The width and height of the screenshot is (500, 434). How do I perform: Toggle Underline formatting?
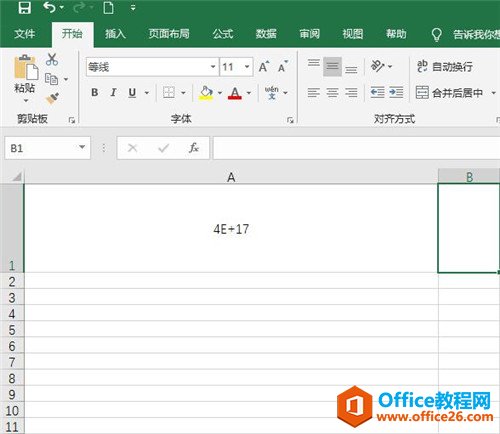click(132, 92)
